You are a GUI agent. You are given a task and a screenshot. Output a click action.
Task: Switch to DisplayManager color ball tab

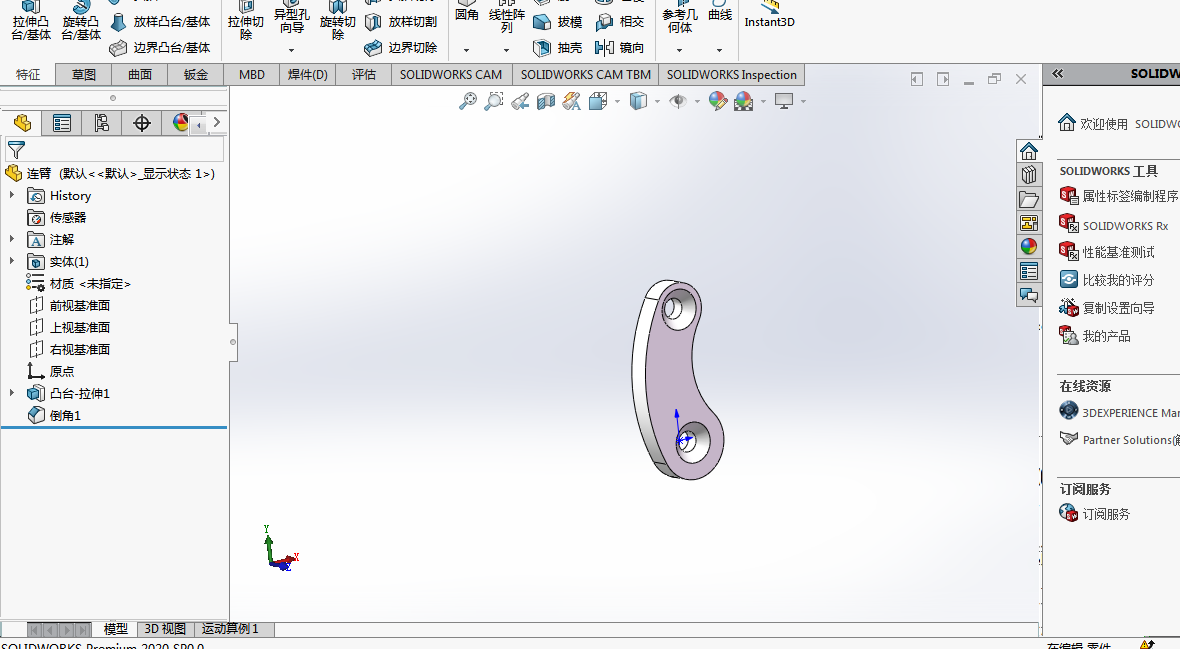[x=179, y=123]
